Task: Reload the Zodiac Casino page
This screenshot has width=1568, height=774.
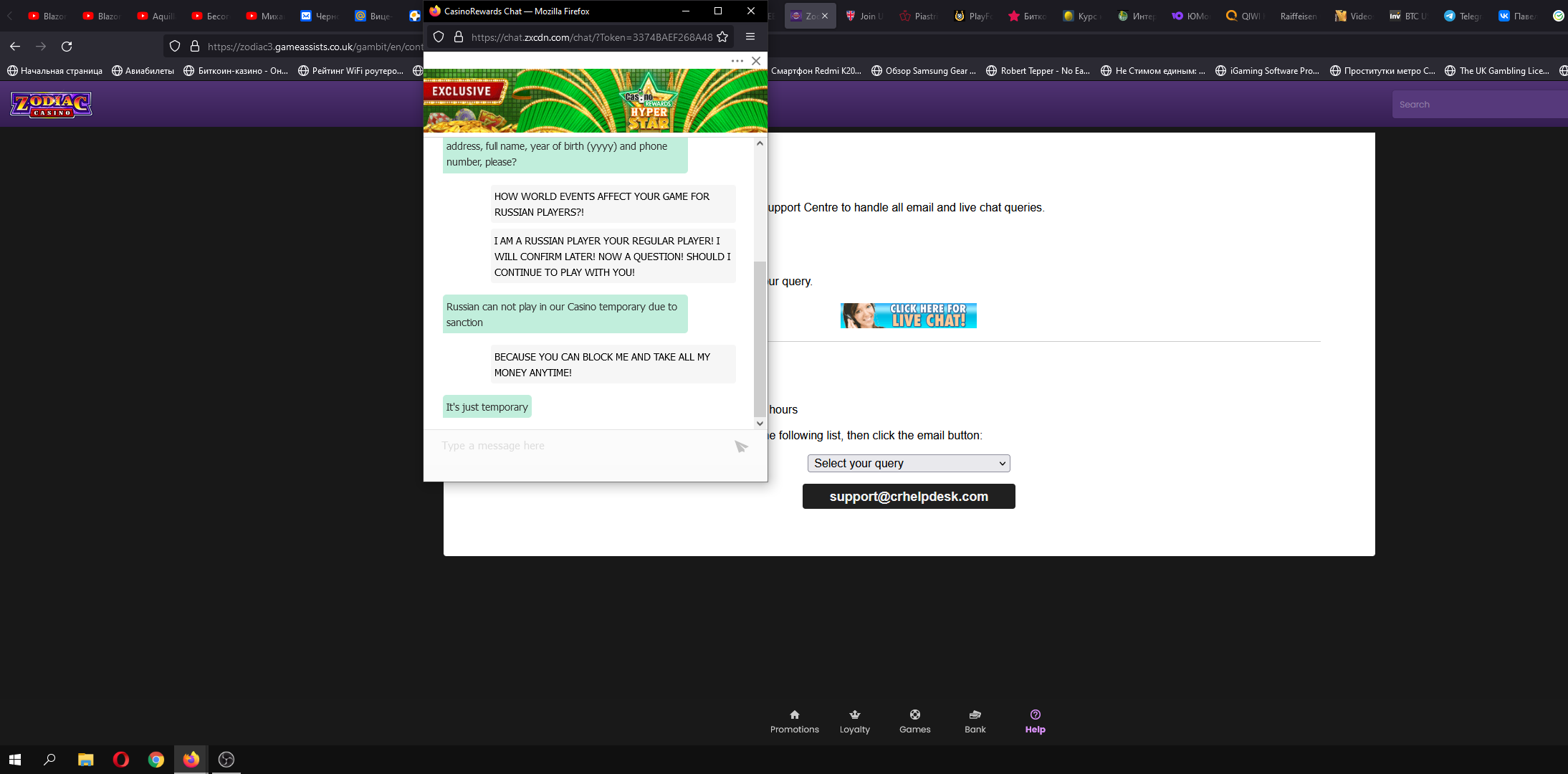Action: [67, 47]
